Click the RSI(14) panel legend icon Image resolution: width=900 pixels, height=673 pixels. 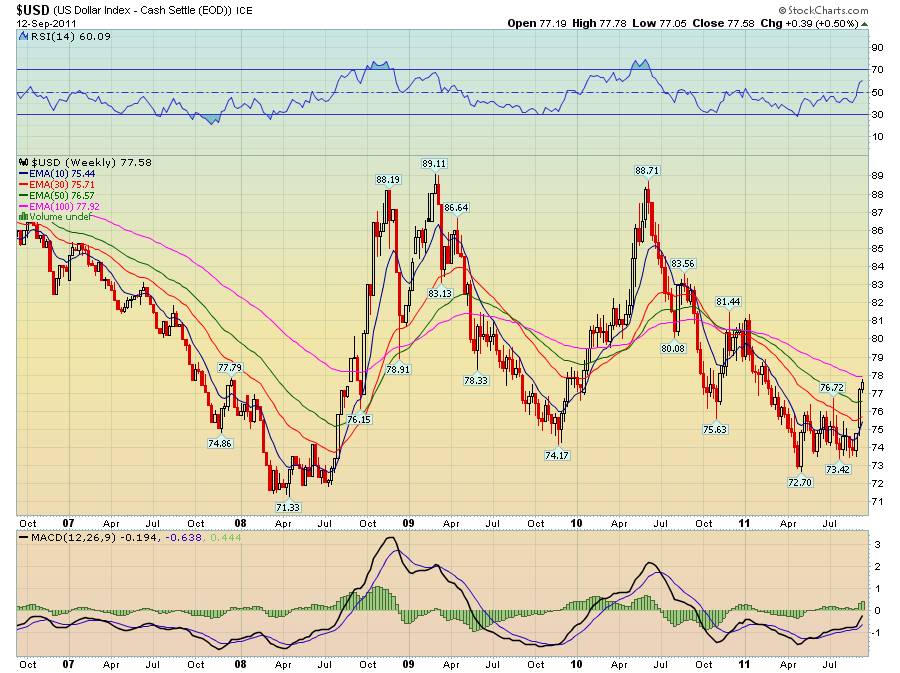tap(23, 37)
